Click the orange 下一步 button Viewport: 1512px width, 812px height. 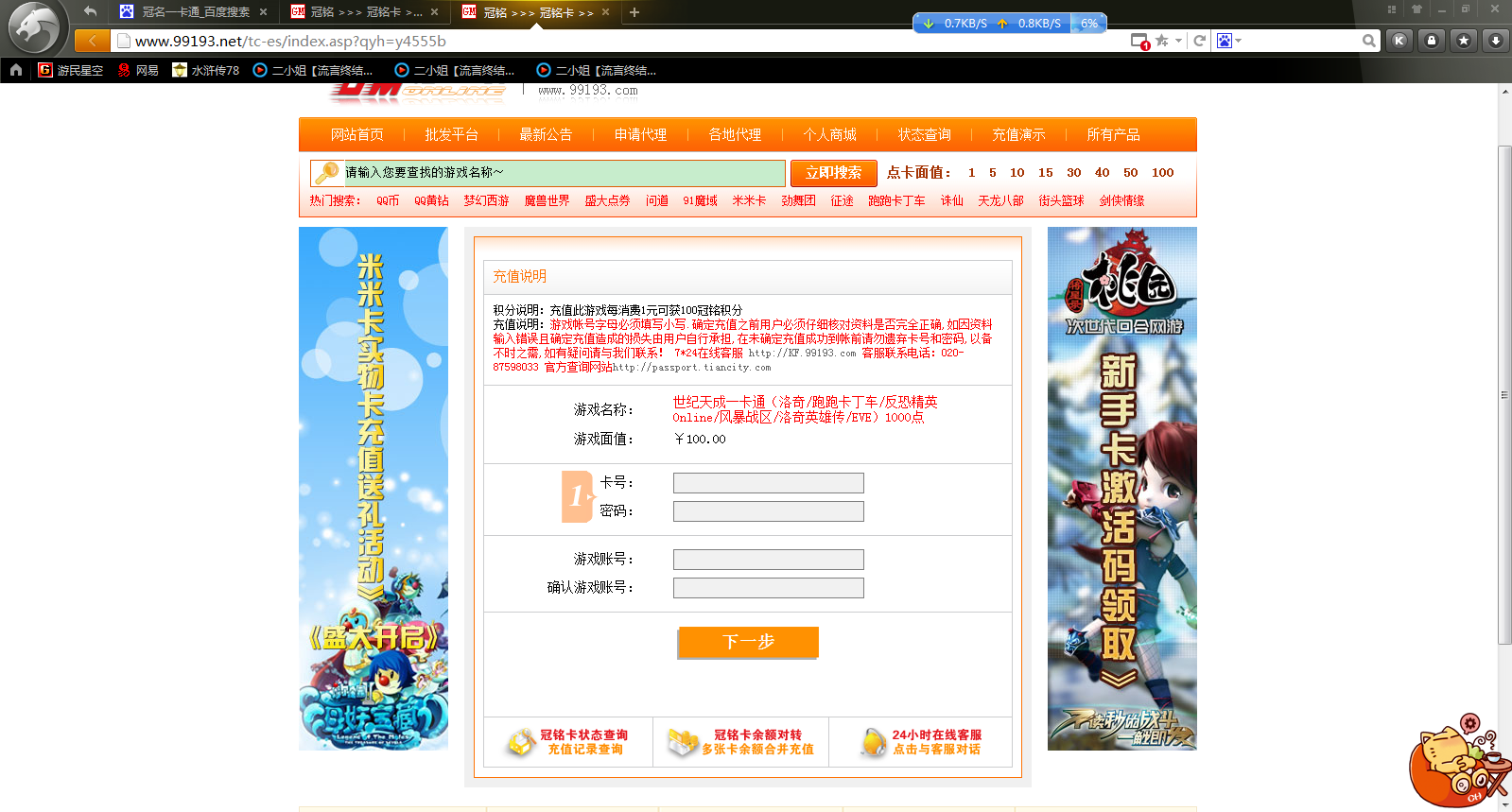748,642
